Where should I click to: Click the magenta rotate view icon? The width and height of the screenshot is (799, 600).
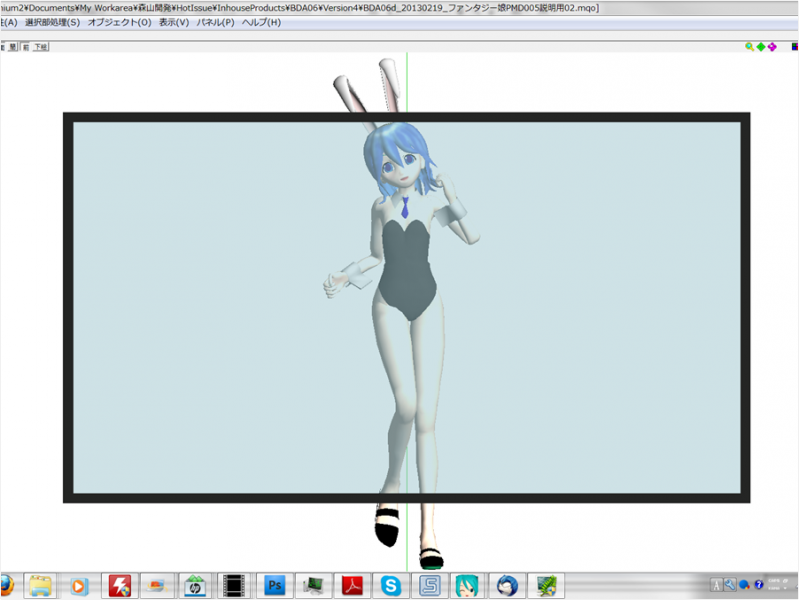point(772,46)
